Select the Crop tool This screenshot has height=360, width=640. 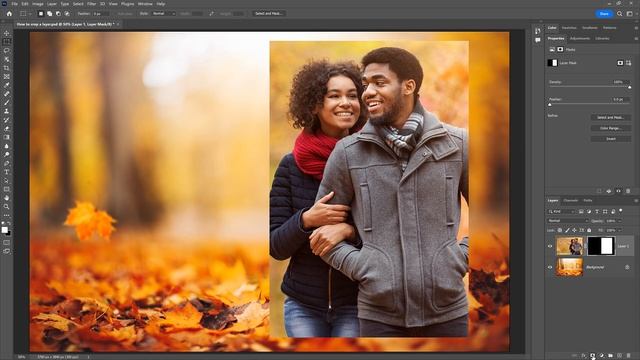coord(7,68)
